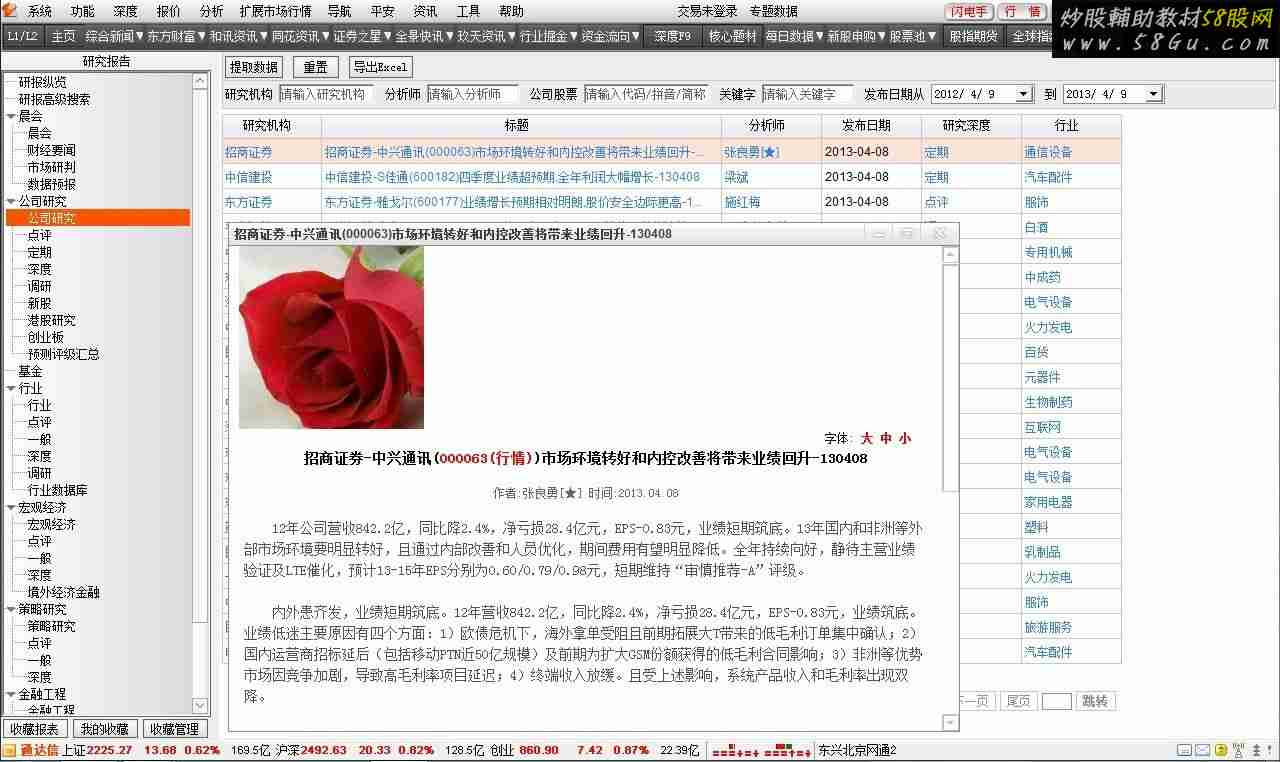Viewport: 1280px width, 762px height.
Task: Click the 行情 button at top right
Action: click(1022, 11)
